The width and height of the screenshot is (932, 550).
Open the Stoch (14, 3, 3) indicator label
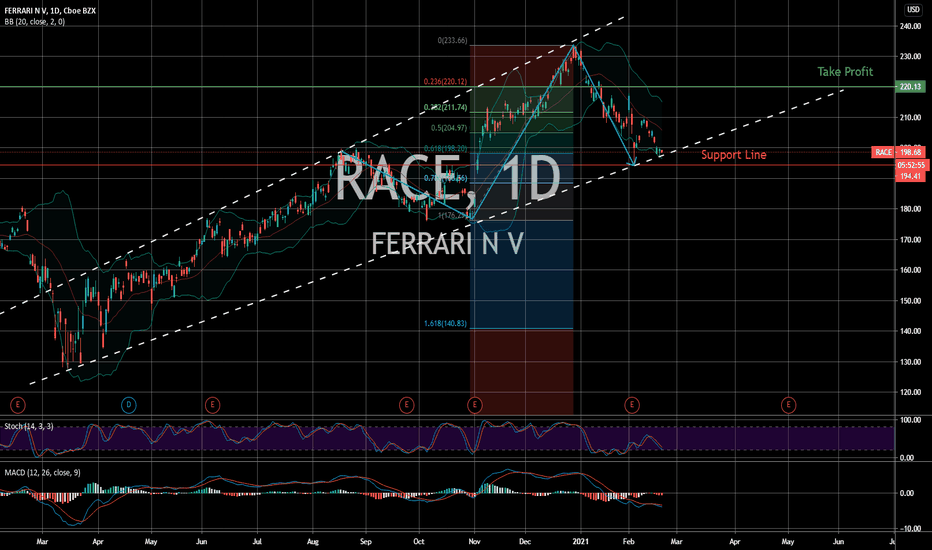pyautogui.click(x=29, y=426)
